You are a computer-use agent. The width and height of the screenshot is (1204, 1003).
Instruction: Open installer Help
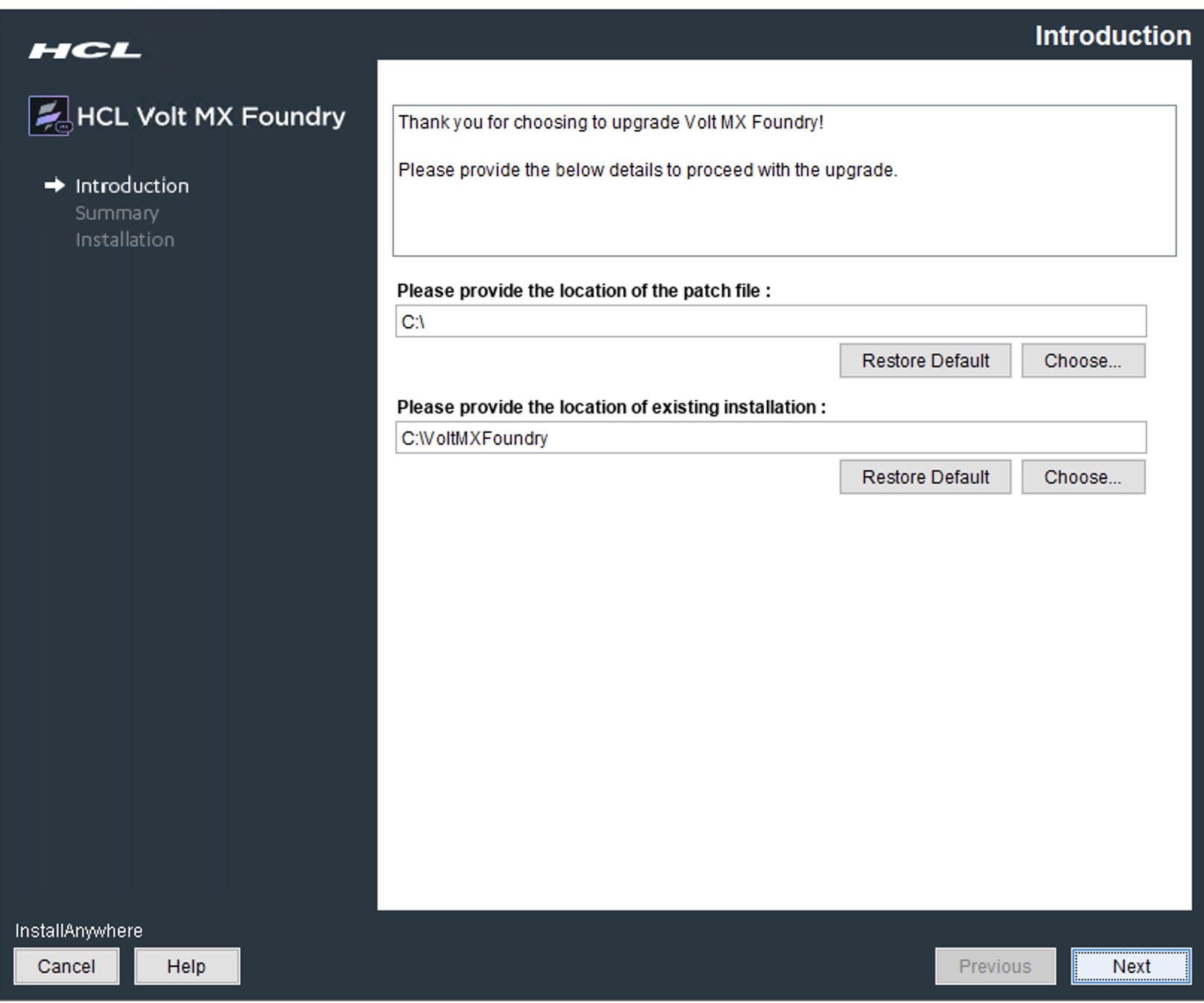click(186, 966)
